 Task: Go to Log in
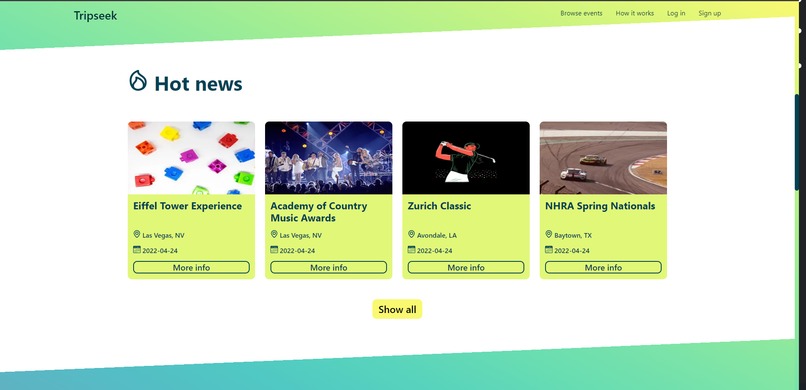tap(676, 13)
